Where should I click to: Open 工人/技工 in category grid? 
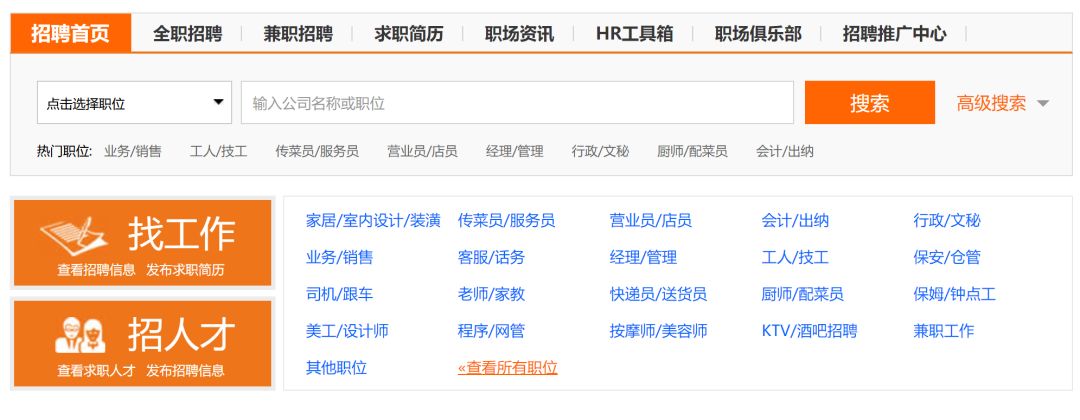(x=796, y=258)
